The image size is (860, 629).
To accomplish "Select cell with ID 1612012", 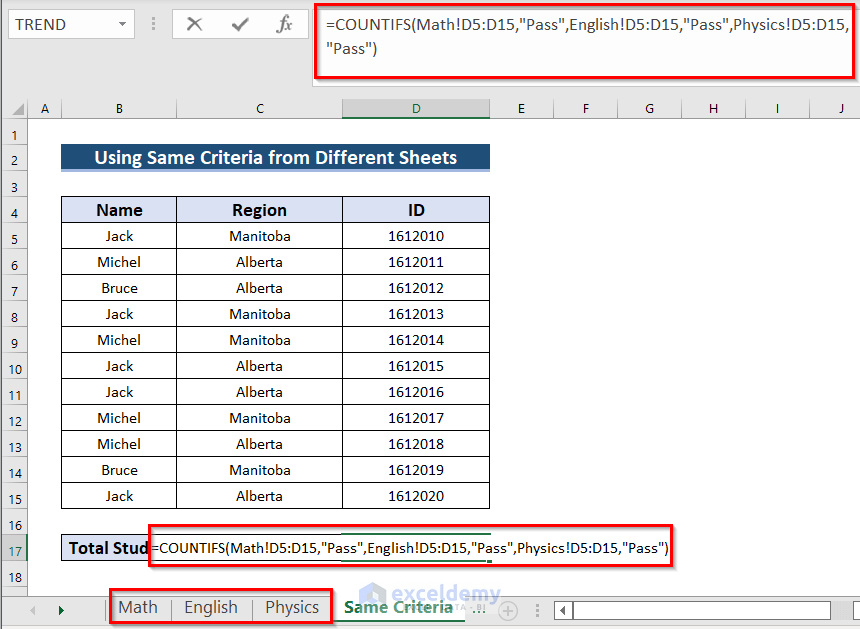I will click(416, 288).
